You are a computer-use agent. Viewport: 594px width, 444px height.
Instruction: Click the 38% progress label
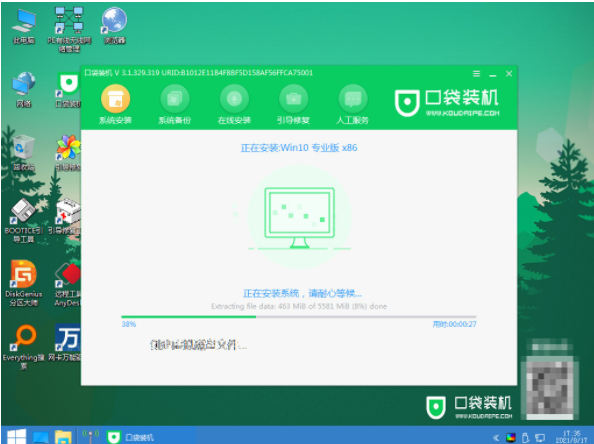pos(129,324)
